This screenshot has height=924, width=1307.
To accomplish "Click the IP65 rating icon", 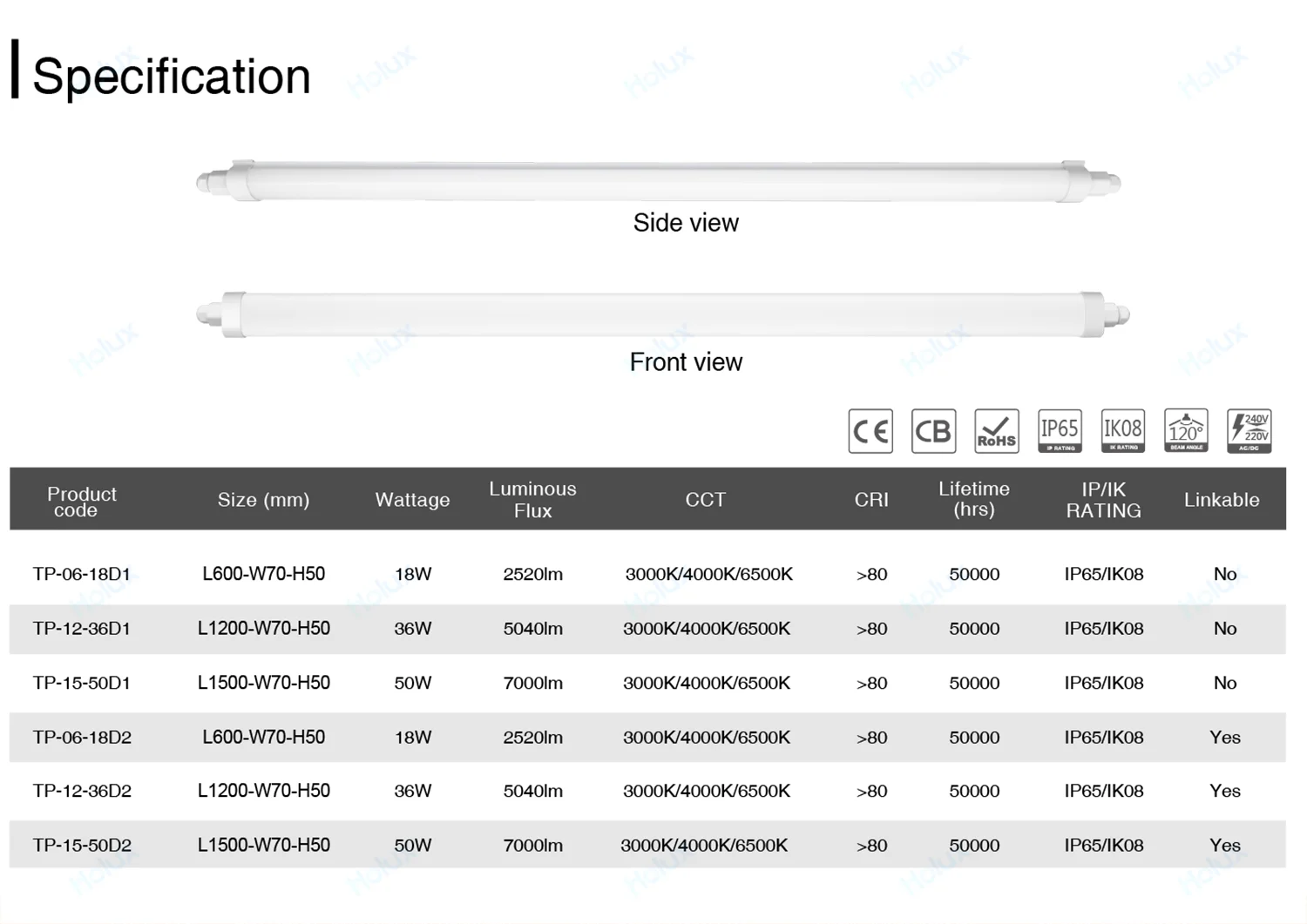I will [x=1060, y=431].
